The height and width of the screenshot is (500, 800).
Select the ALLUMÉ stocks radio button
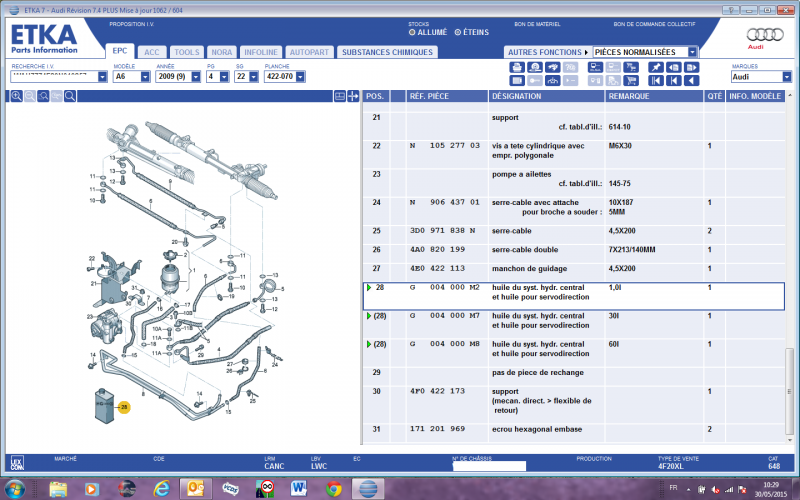click(x=411, y=32)
